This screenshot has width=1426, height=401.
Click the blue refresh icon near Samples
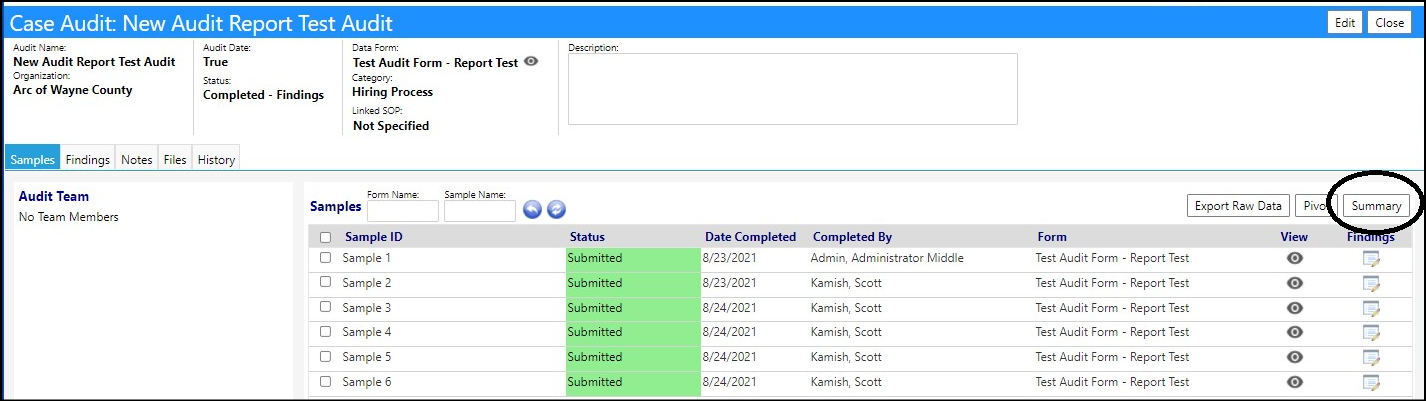click(x=556, y=209)
